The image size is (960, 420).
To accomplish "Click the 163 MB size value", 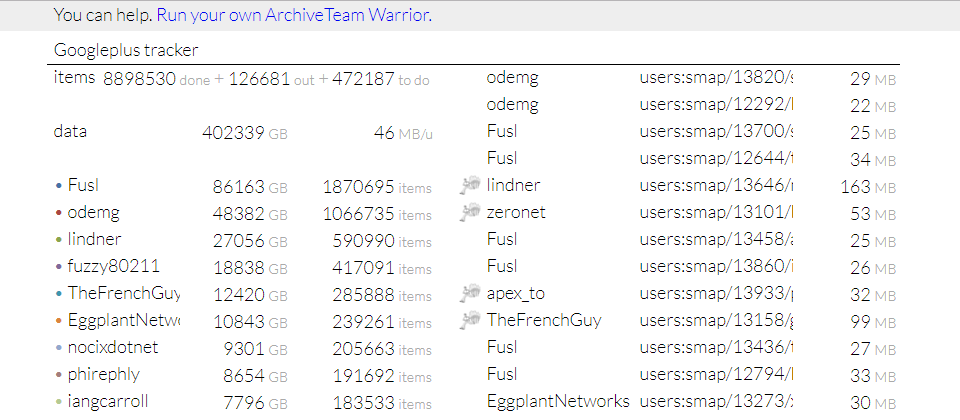I will tap(868, 186).
